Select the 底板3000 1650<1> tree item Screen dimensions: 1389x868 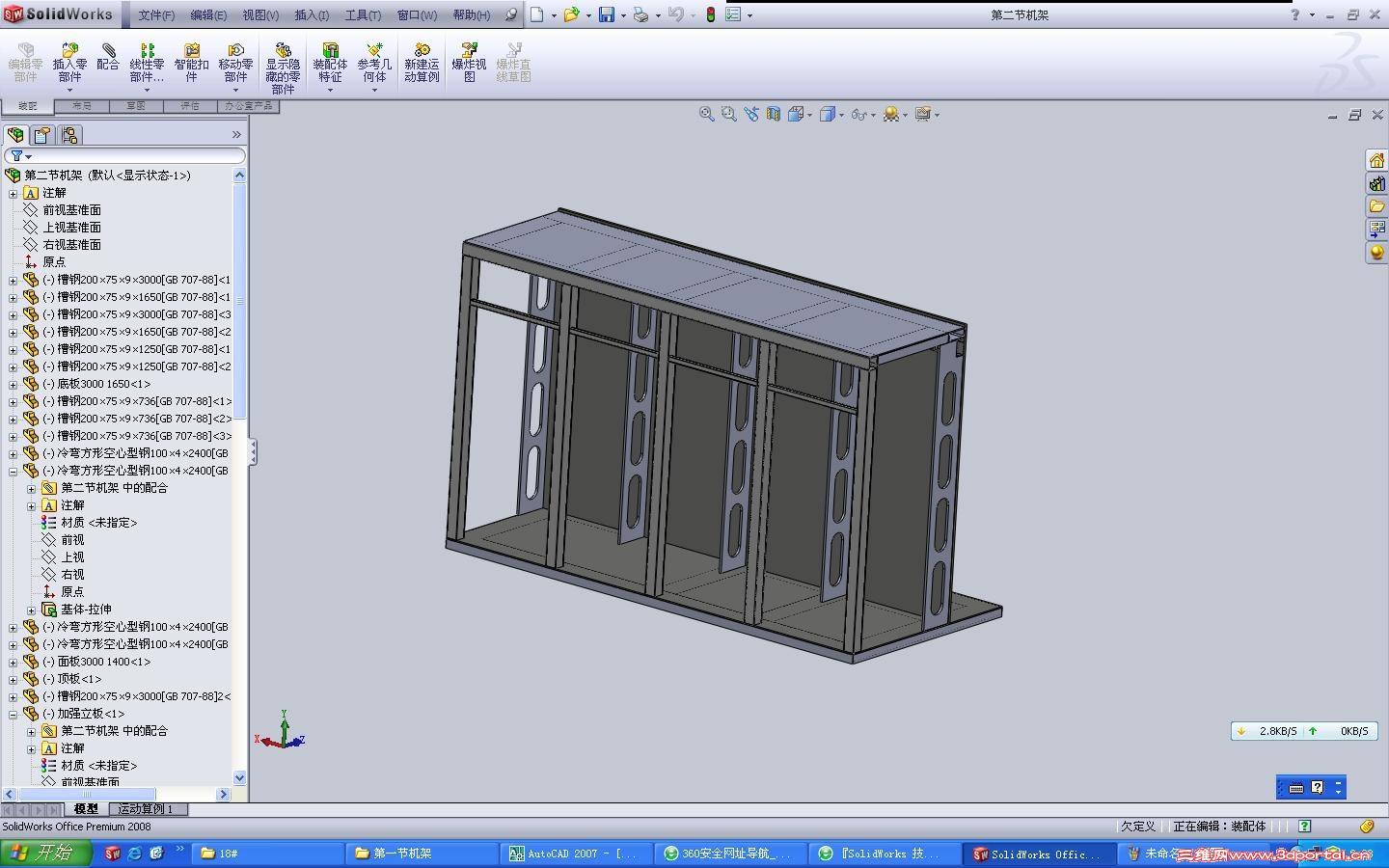(96, 384)
